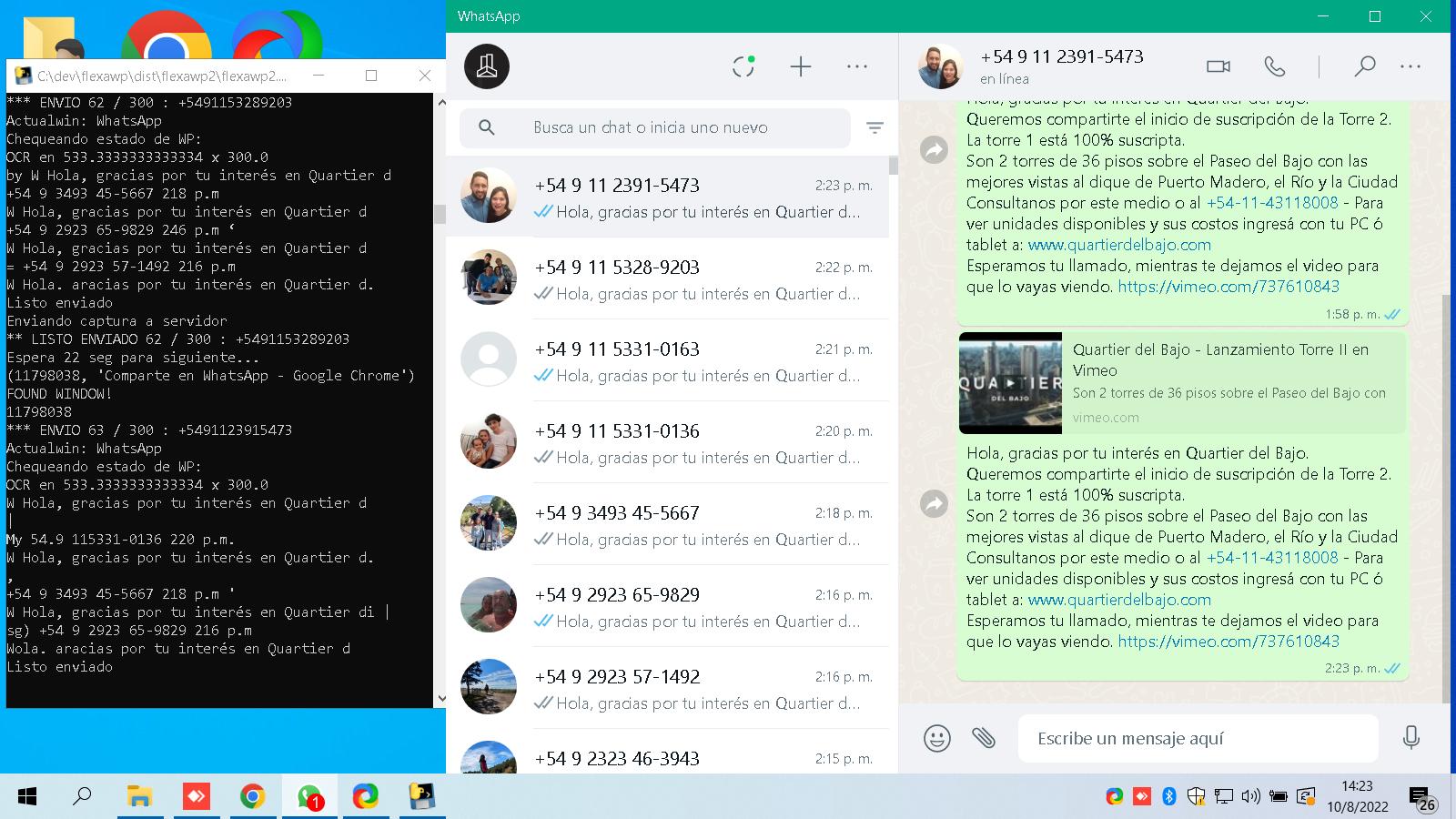Select the first chat +54 9 11 2391-5473
The width and height of the screenshot is (1456, 819).
(x=667, y=197)
